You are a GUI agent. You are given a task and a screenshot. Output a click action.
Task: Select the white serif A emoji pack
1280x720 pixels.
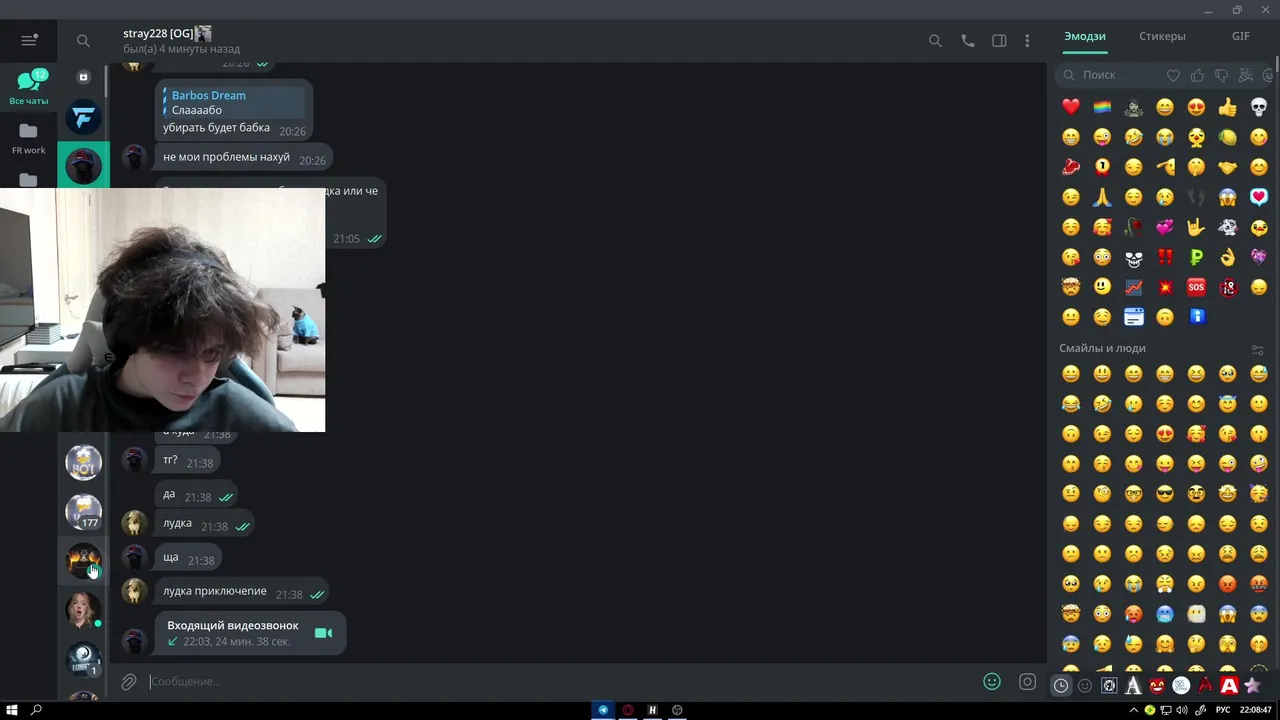[x=1133, y=685]
